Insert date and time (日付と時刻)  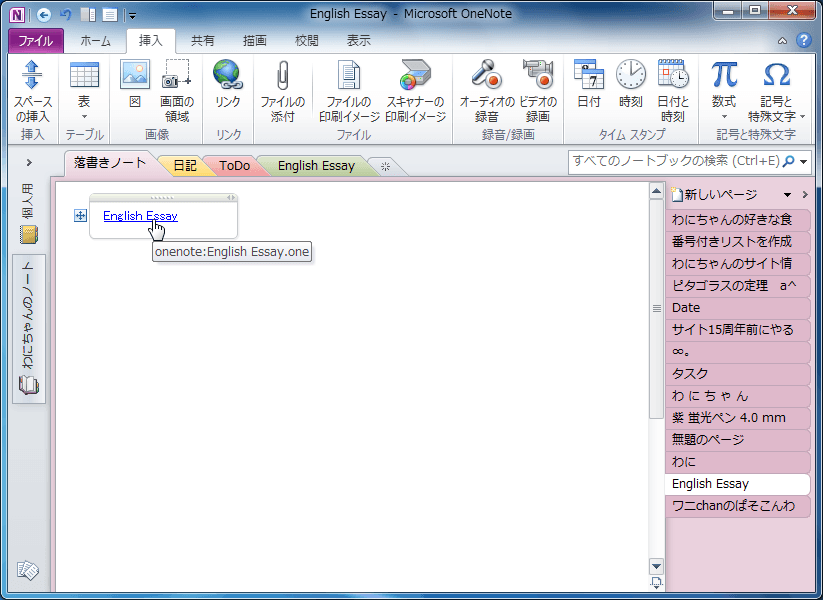pos(673,91)
